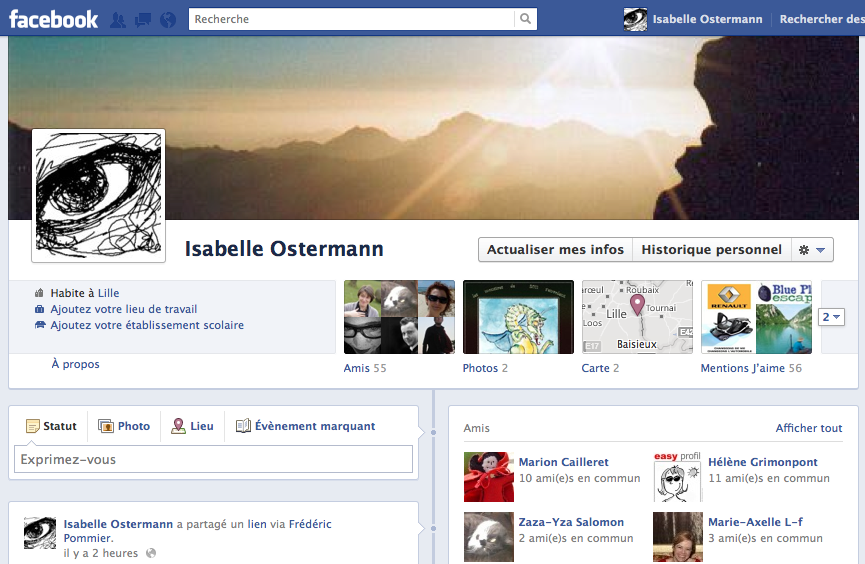Click the Facebook logo in top bar
The height and width of the screenshot is (564, 865).
point(54,19)
